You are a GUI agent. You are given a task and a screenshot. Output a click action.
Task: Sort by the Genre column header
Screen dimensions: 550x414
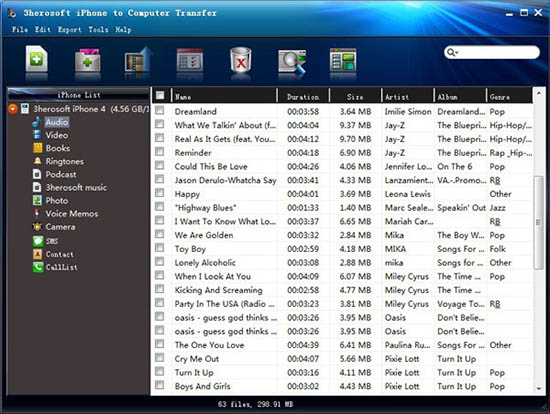510,95
